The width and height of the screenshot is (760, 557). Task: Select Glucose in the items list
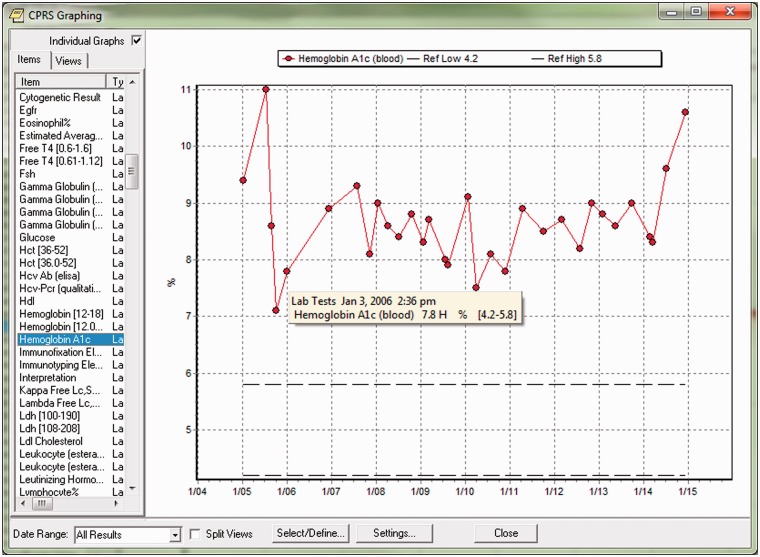pos(38,238)
